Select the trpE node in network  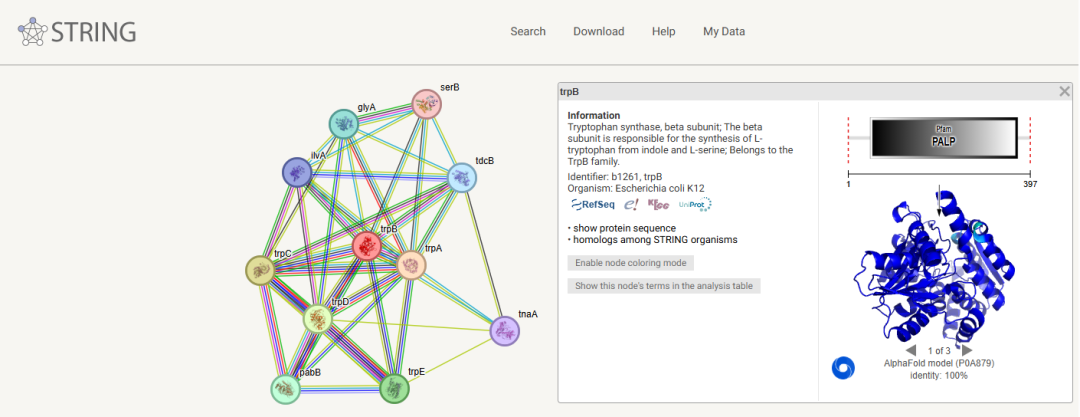point(395,388)
